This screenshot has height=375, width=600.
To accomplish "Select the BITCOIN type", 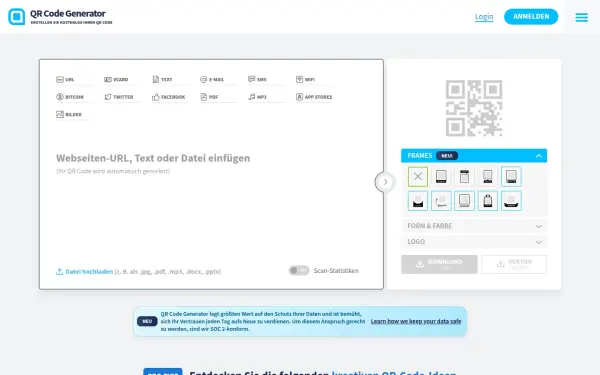I will pyautogui.click(x=70, y=97).
